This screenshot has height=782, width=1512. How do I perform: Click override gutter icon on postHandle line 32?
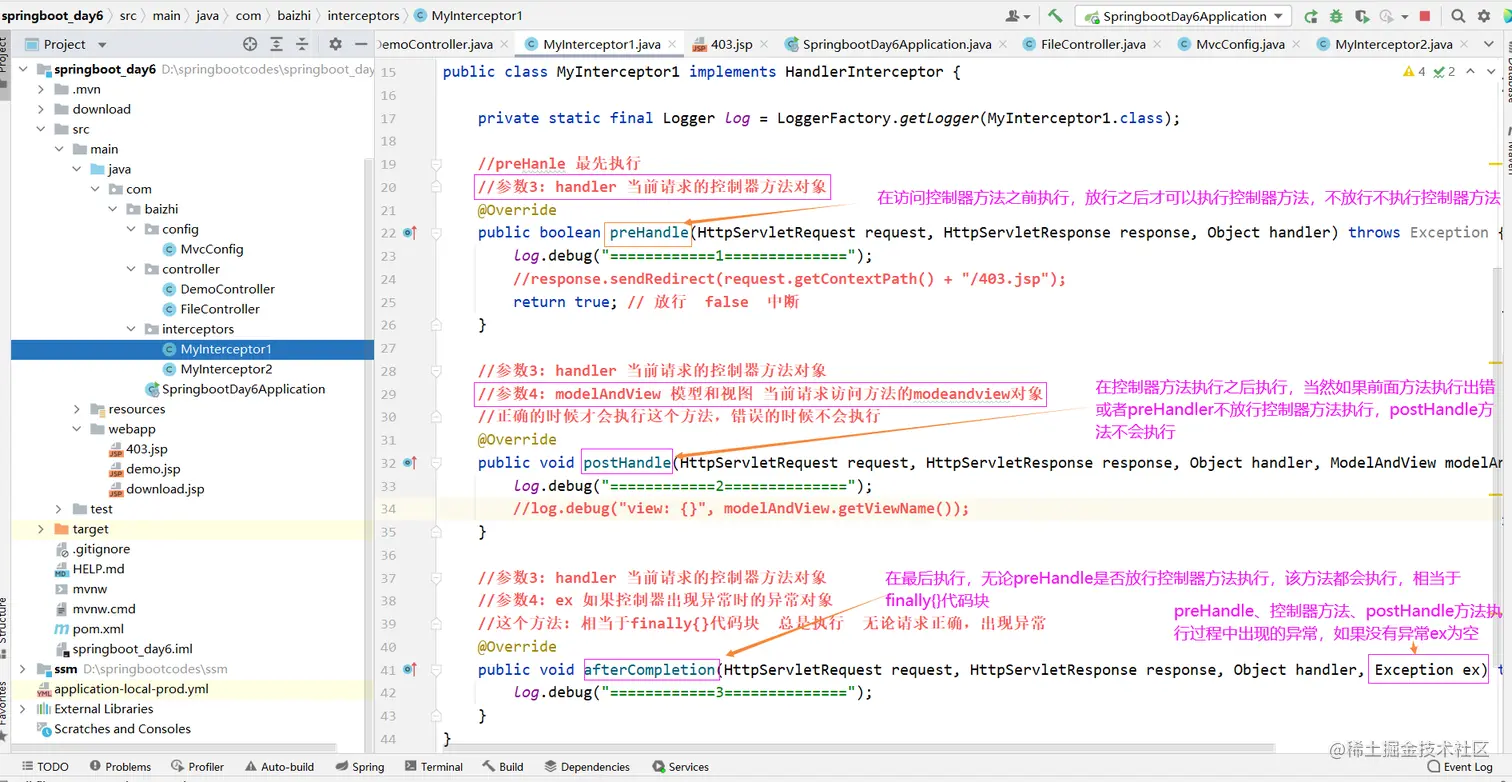[409, 463]
